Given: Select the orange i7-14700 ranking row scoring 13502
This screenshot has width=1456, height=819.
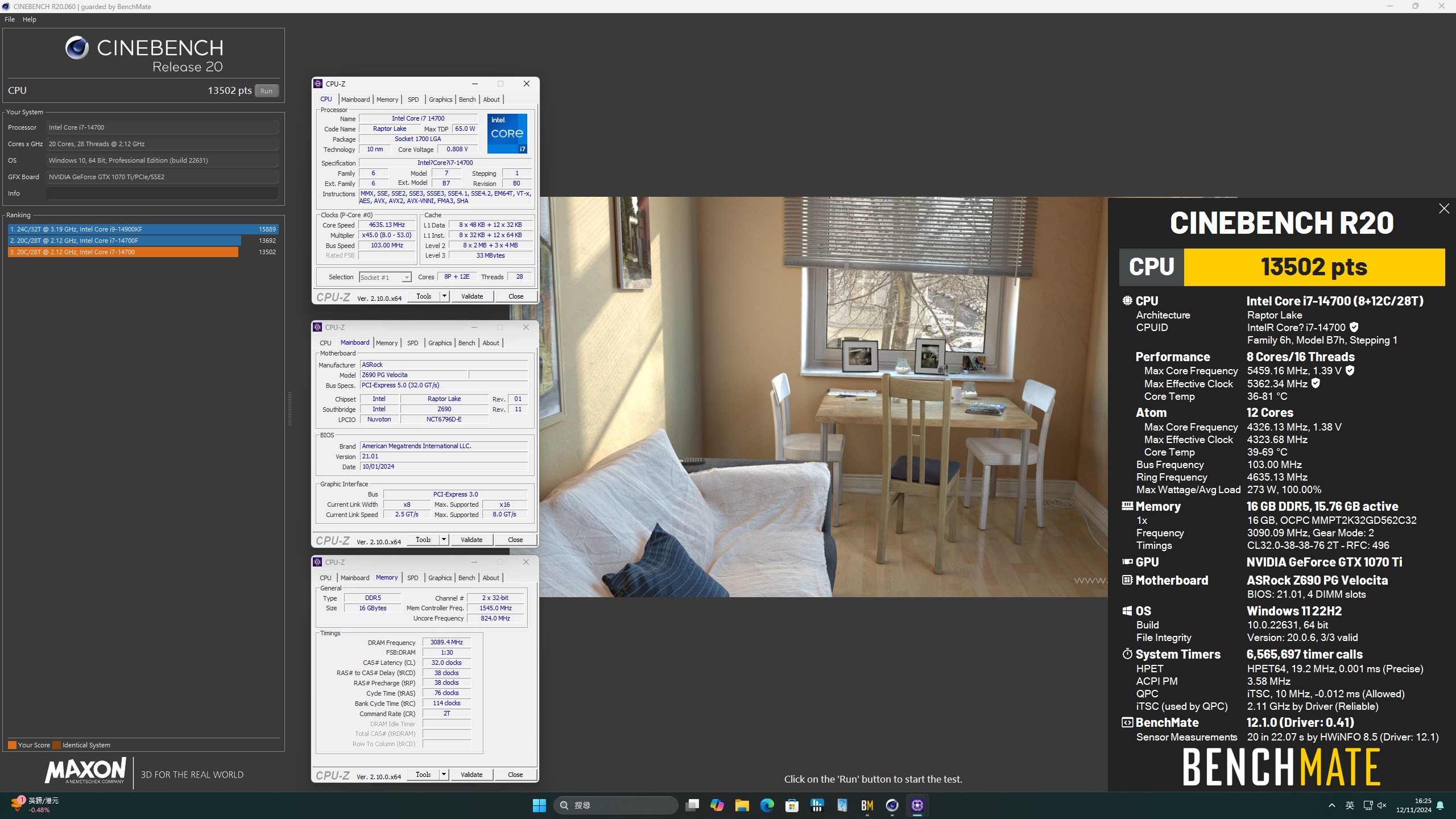Looking at the screenshot, I should [143, 252].
